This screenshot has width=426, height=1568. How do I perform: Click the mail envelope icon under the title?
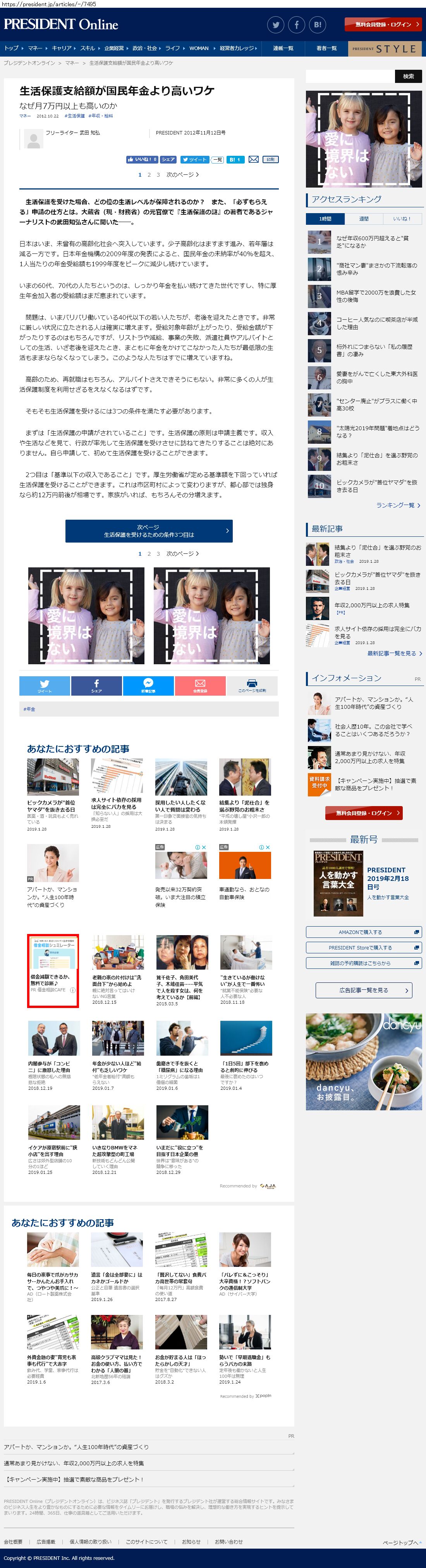(x=254, y=160)
